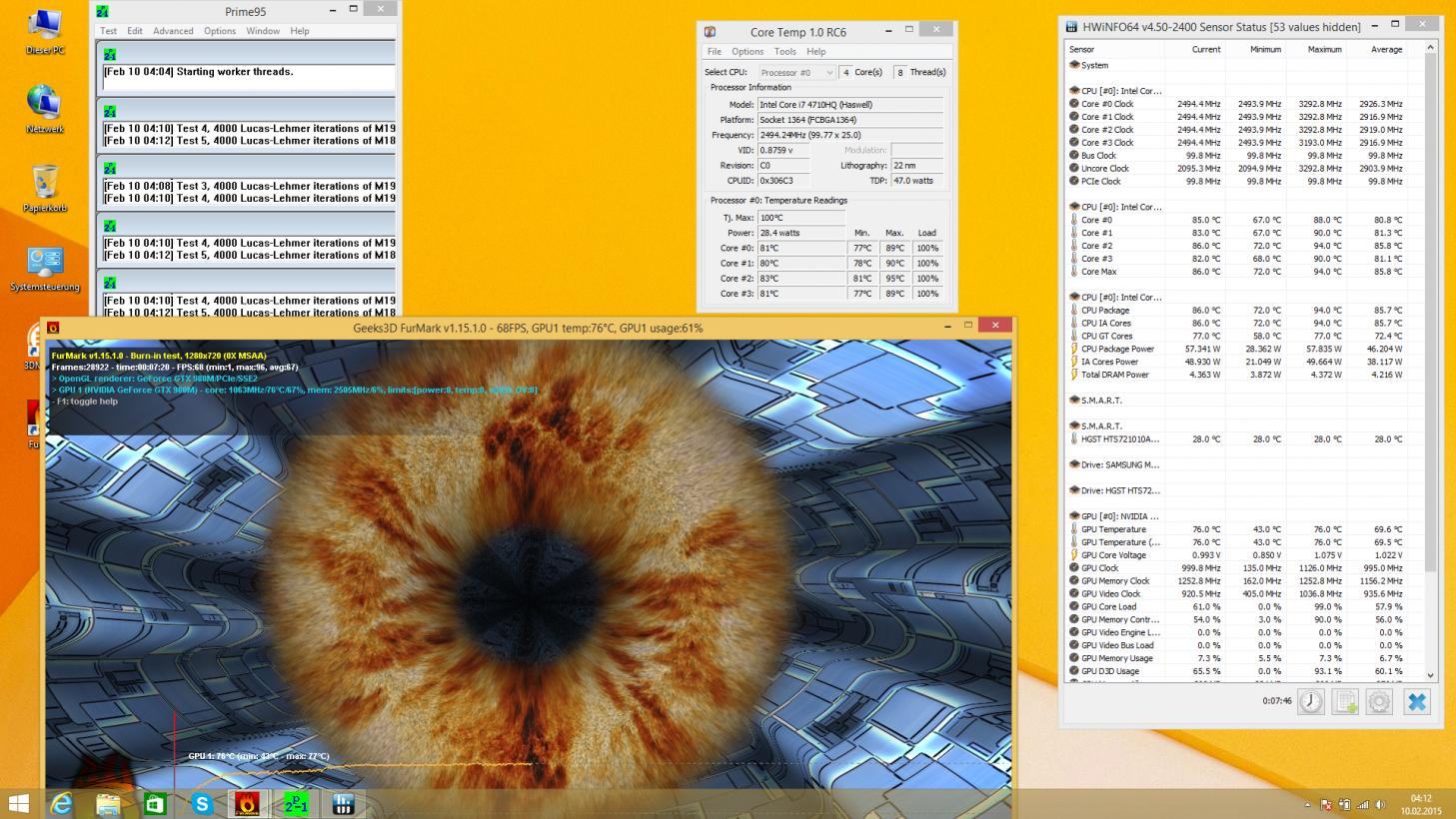Click Core Temp Model field Intel Core i7 4710HQ

849,104
